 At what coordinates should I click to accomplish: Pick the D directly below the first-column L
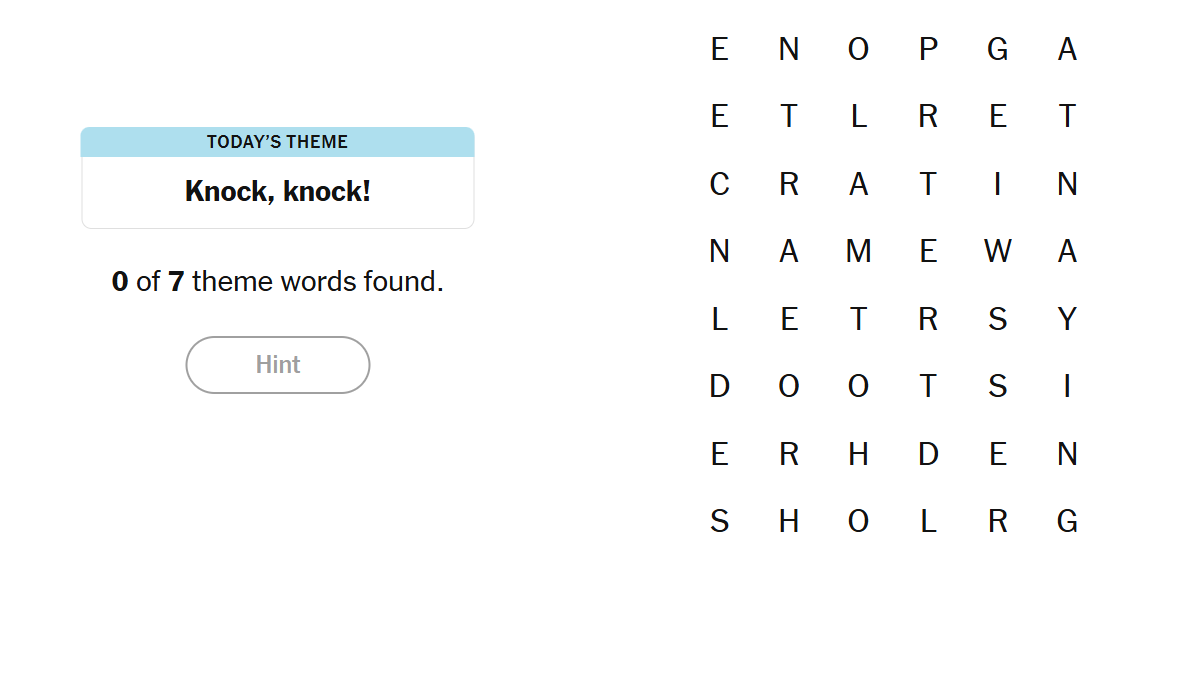point(719,386)
